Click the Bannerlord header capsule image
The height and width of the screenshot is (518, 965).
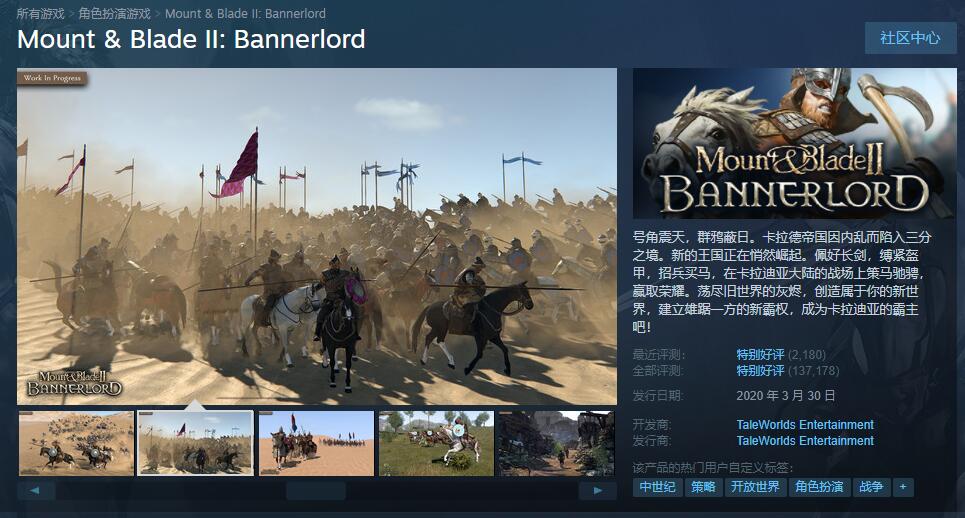point(795,143)
